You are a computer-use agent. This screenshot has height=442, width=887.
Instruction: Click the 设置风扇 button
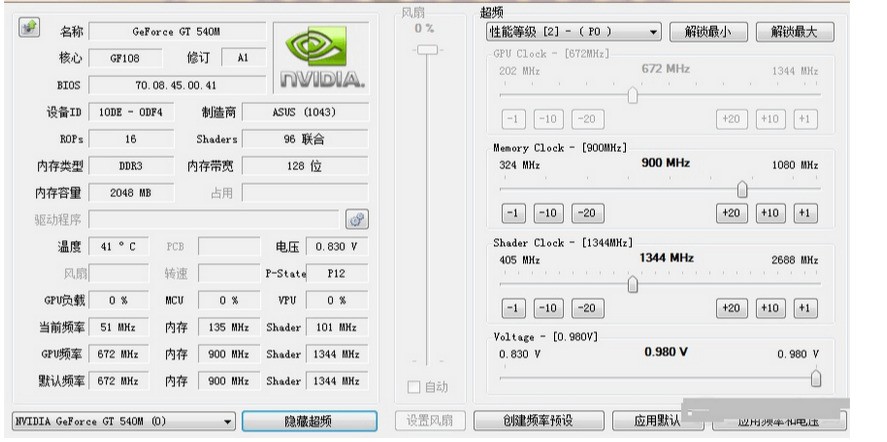[430, 420]
